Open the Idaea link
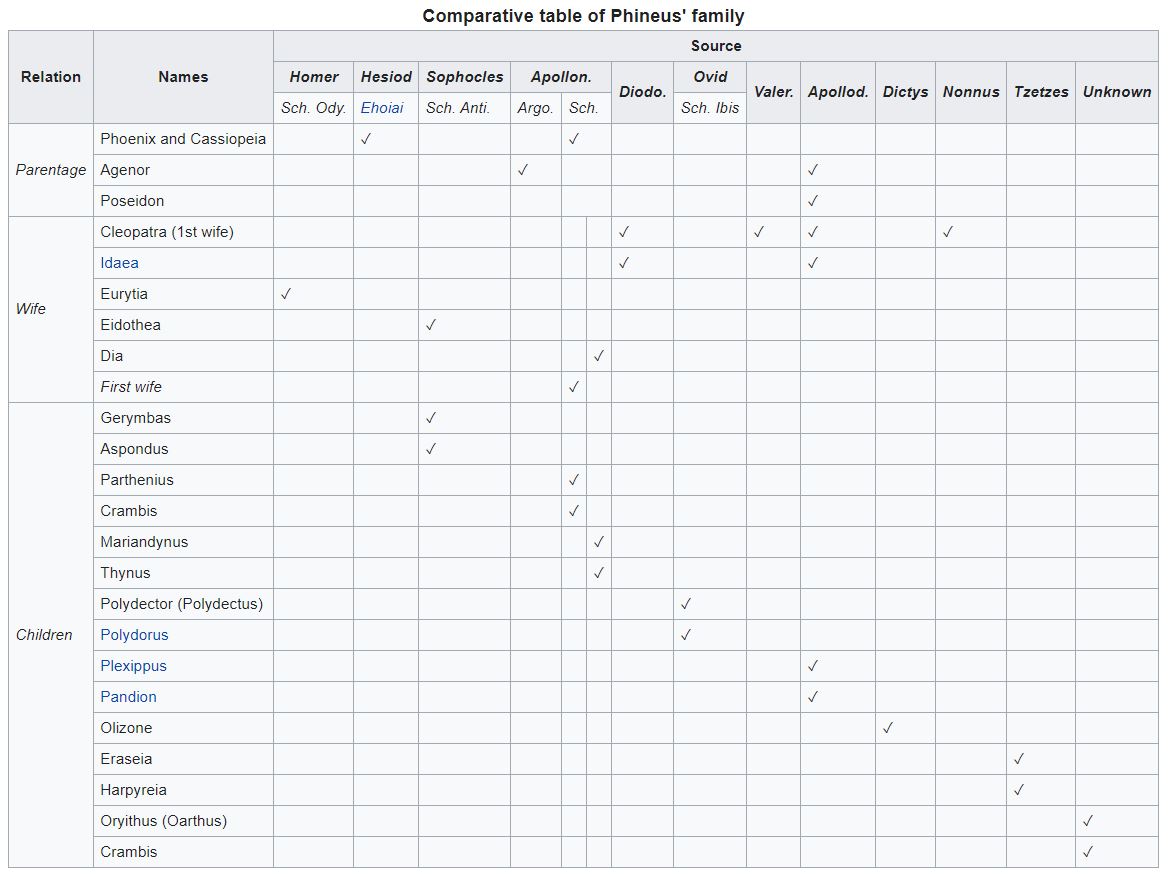The width and height of the screenshot is (1169, 877). pyautogui.click(x=119, y=263)
